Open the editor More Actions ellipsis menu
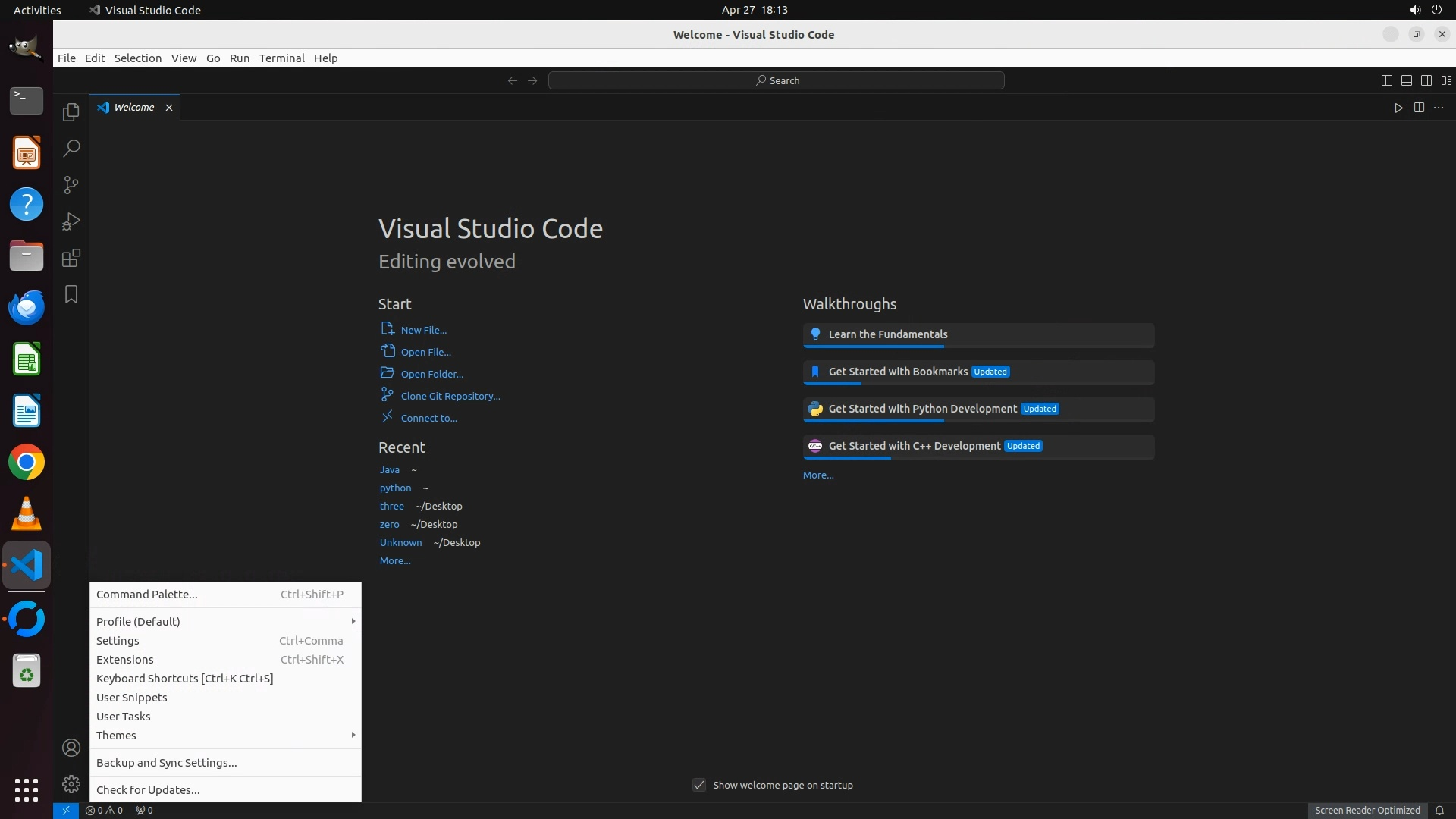The image size is (1456, 819). 1439,108
